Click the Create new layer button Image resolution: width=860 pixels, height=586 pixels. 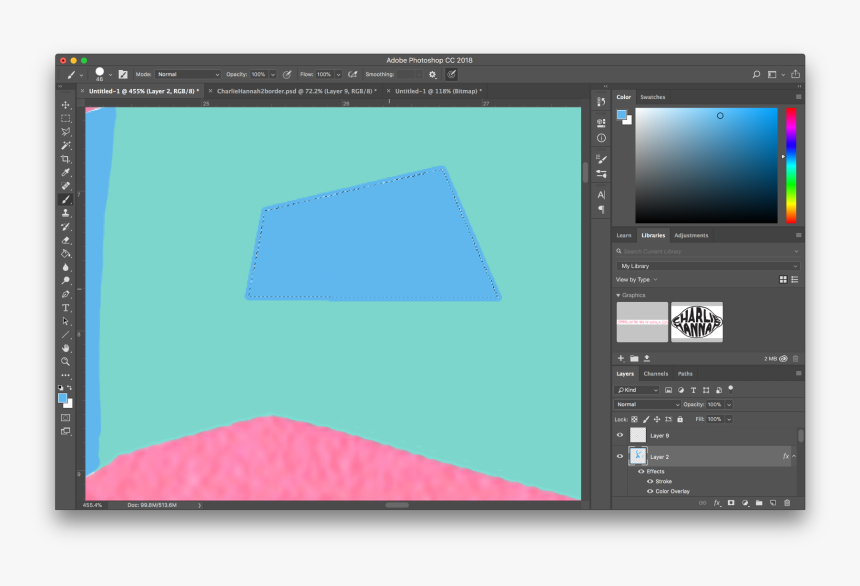tap(772, 502)
